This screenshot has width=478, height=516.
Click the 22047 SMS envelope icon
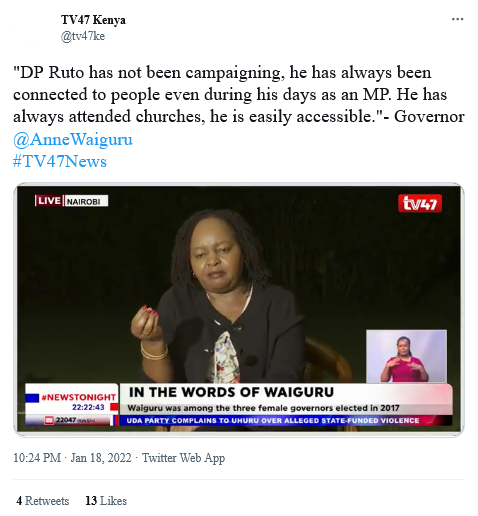point(49,420)
